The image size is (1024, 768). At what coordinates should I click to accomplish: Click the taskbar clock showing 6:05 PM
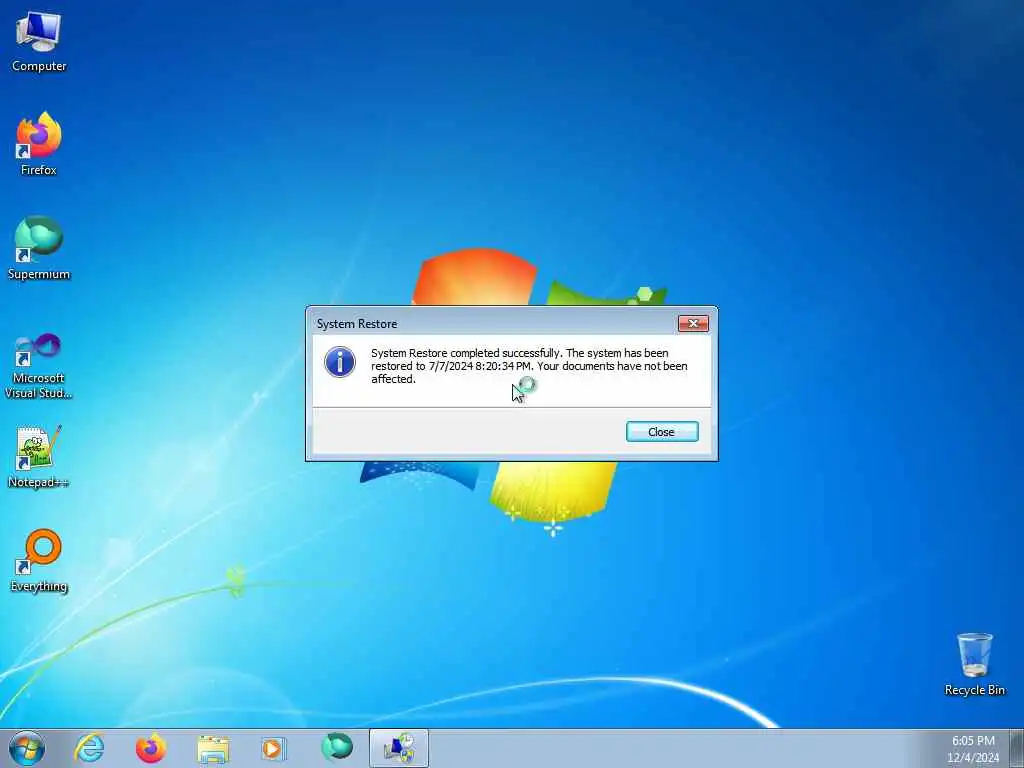point(973,749)
